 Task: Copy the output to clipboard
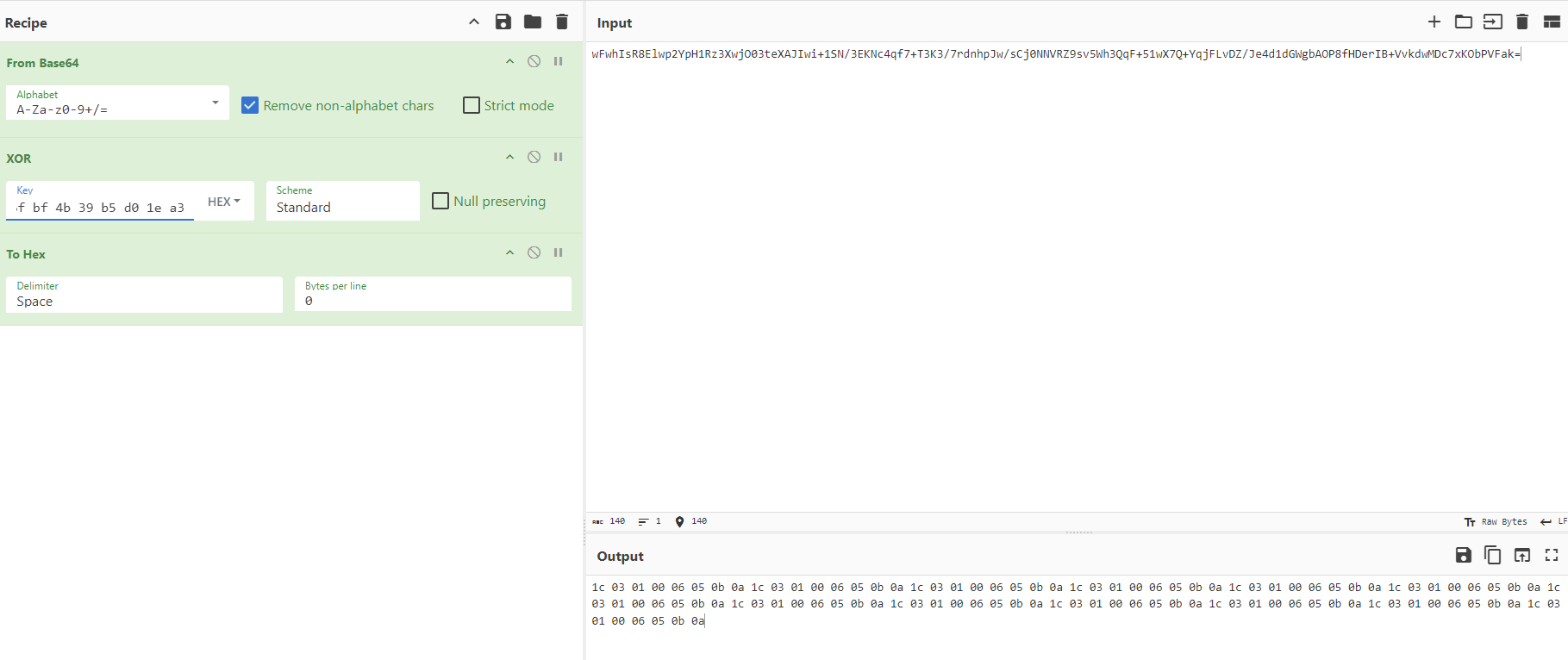1493,555
